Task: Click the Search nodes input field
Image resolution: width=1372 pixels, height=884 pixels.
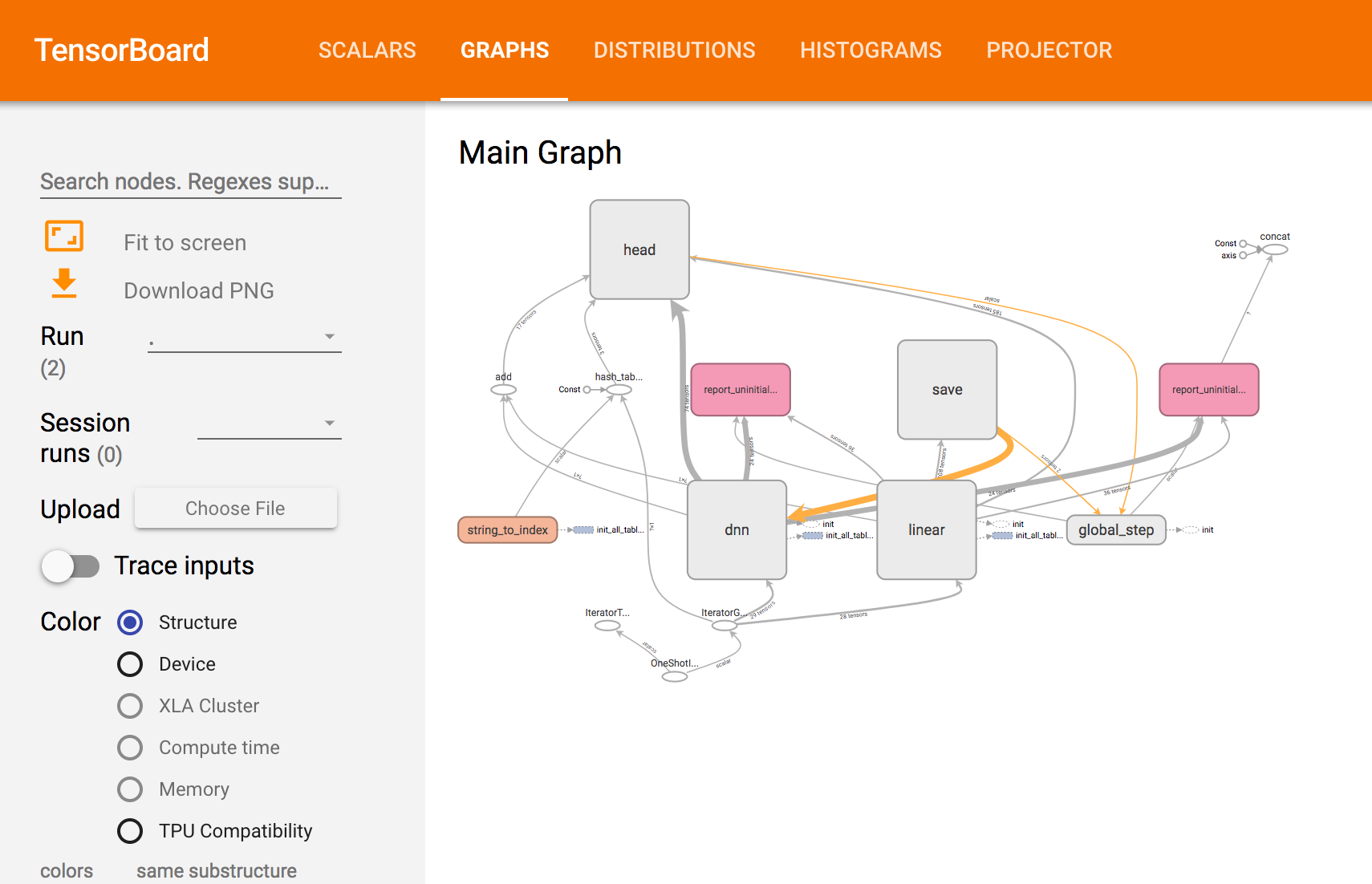Action: 191,182
